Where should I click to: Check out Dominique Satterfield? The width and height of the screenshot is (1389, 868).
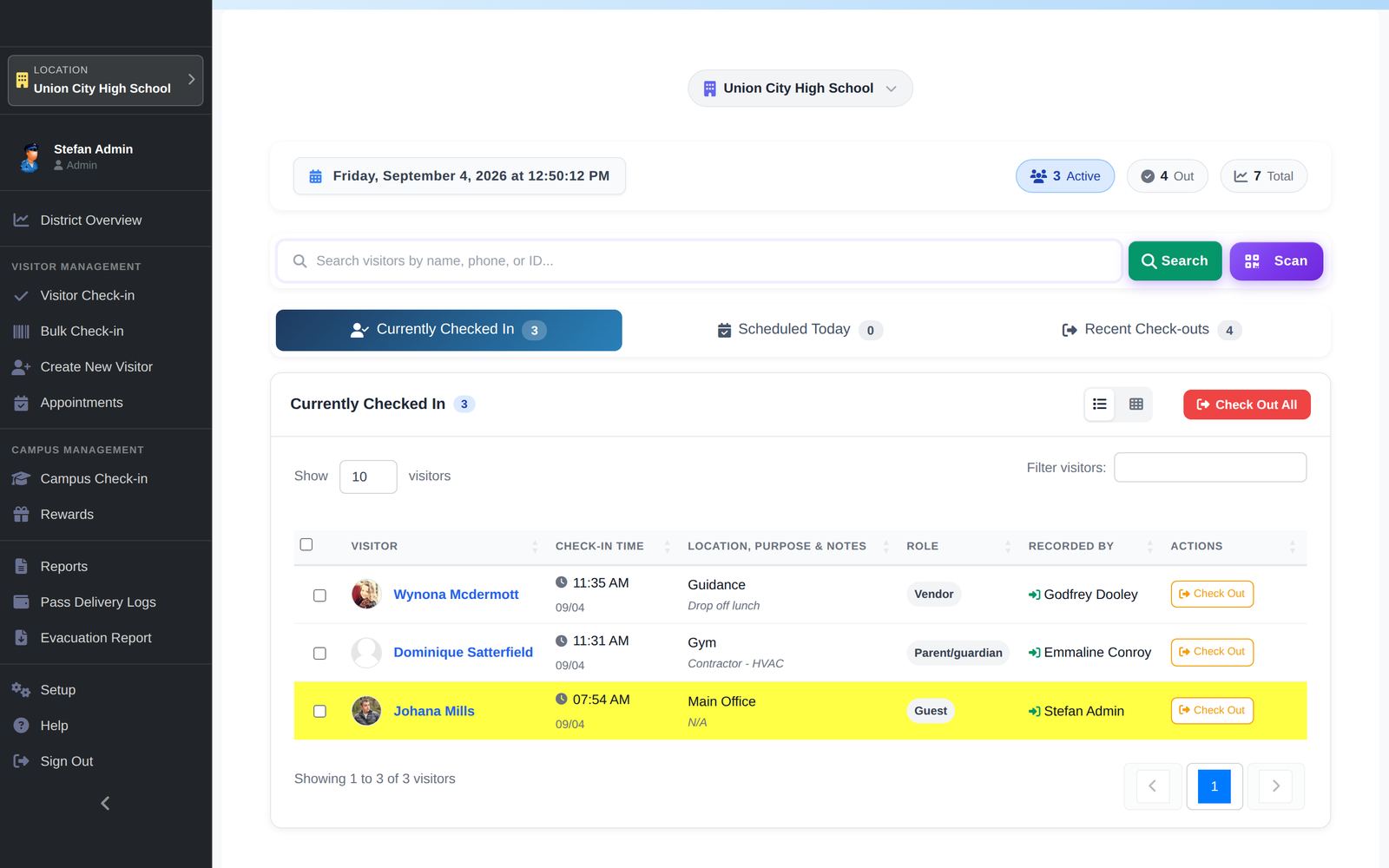click(1212, 652)
